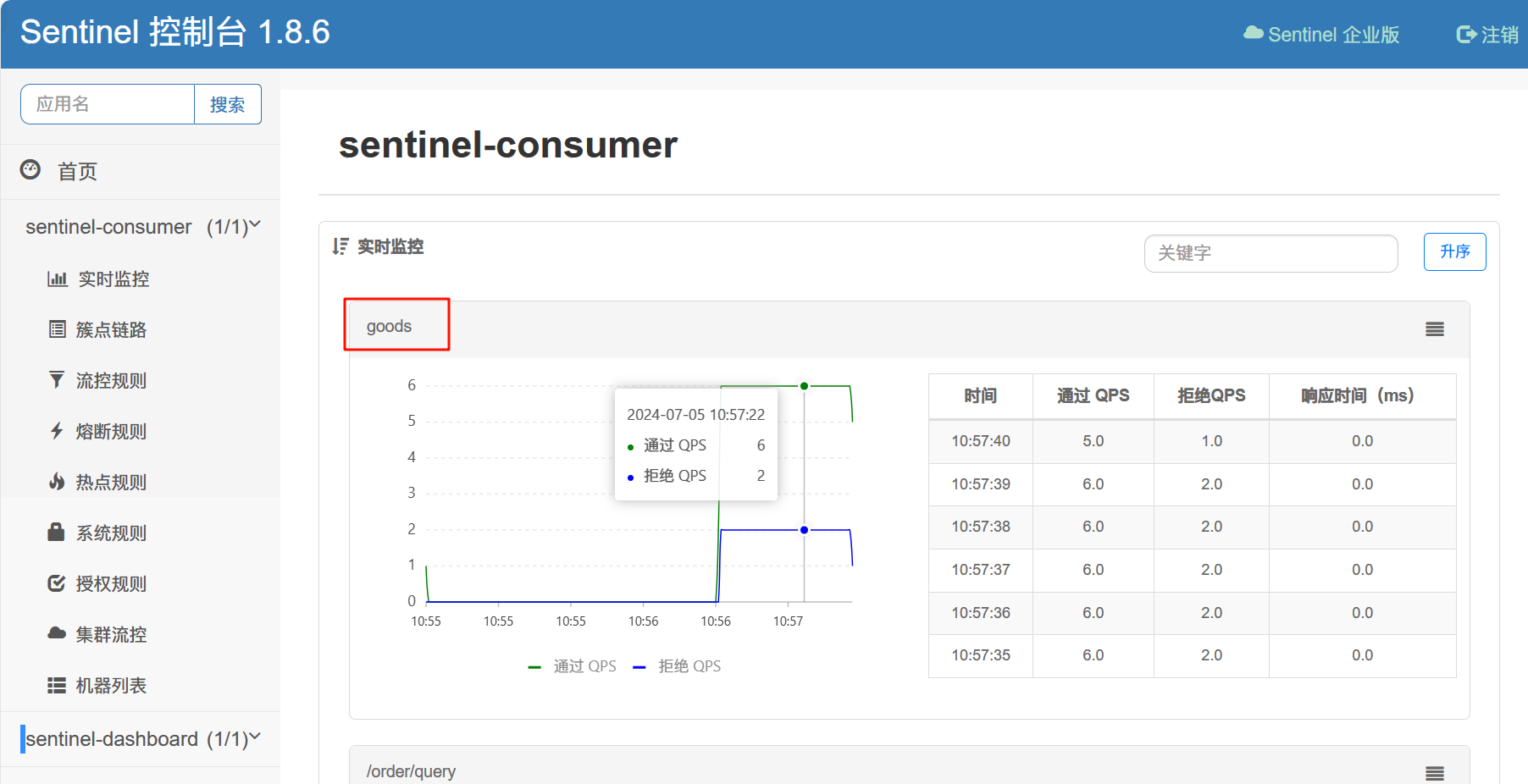Open the 簇点链路 list icon

pyautogui.click(x=57, y=329)
